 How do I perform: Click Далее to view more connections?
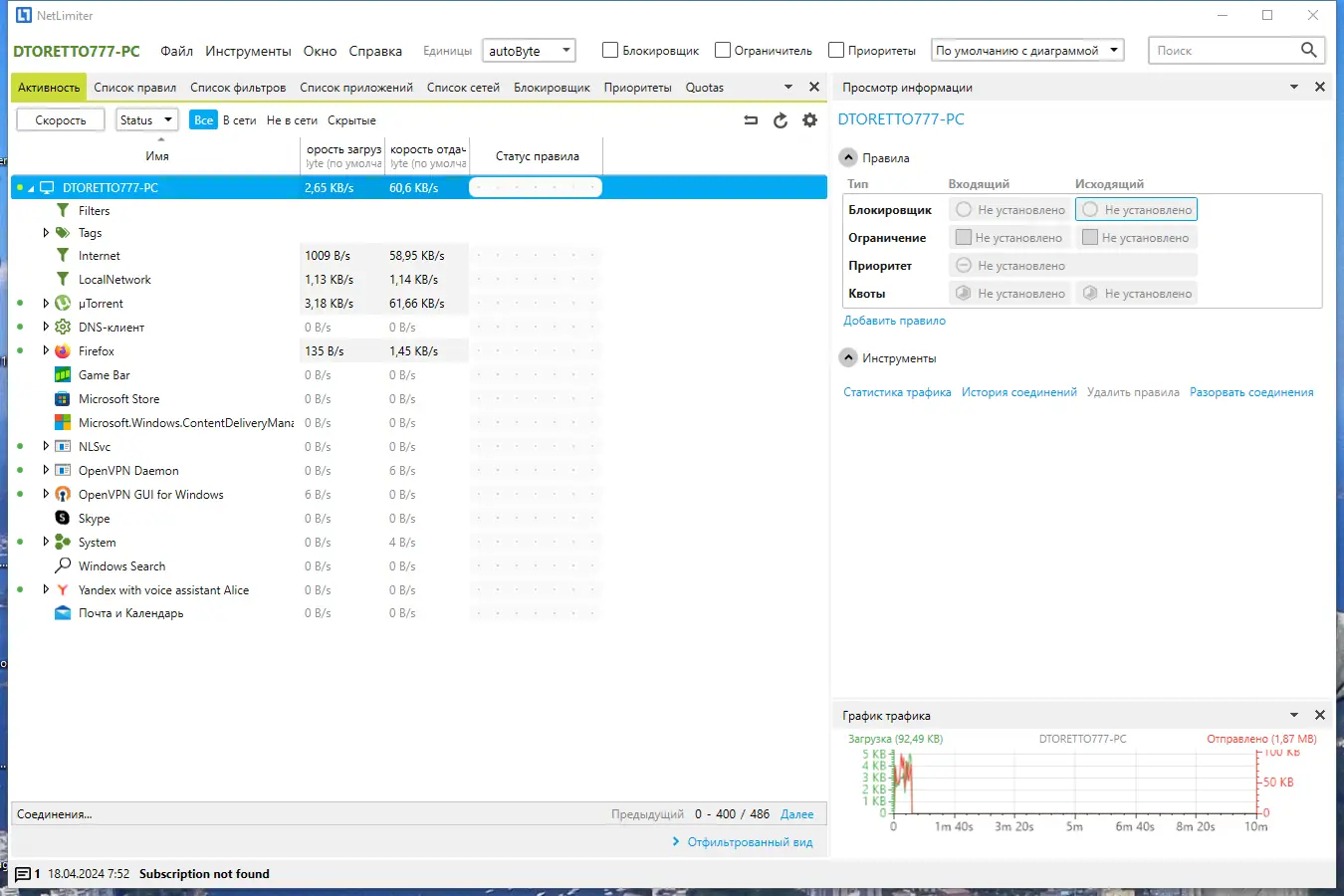797,813
